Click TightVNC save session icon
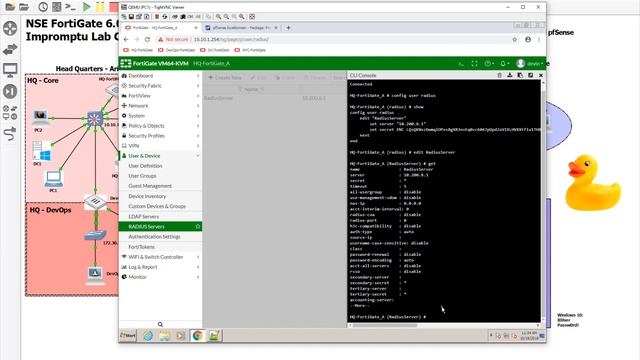Image resolution: width=640 pixels, height=360 pixels. point(131,17)
